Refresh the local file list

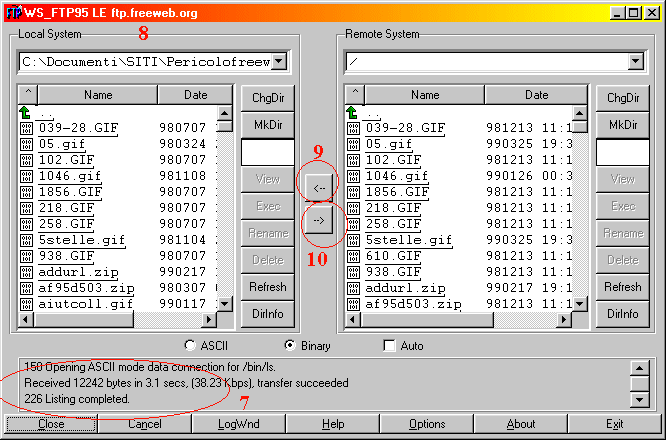268,287
